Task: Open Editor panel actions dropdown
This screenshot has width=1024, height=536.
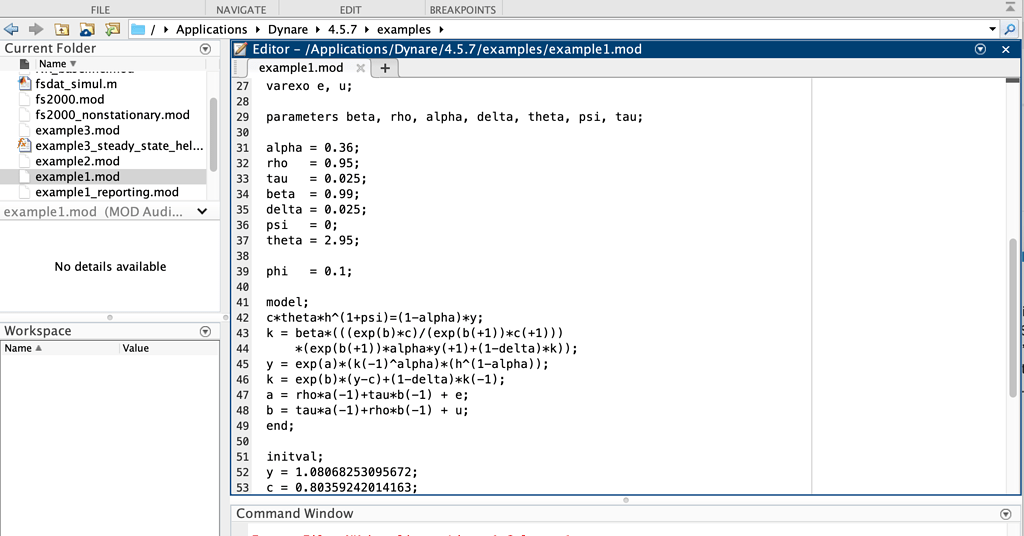Action: [980, 49]
